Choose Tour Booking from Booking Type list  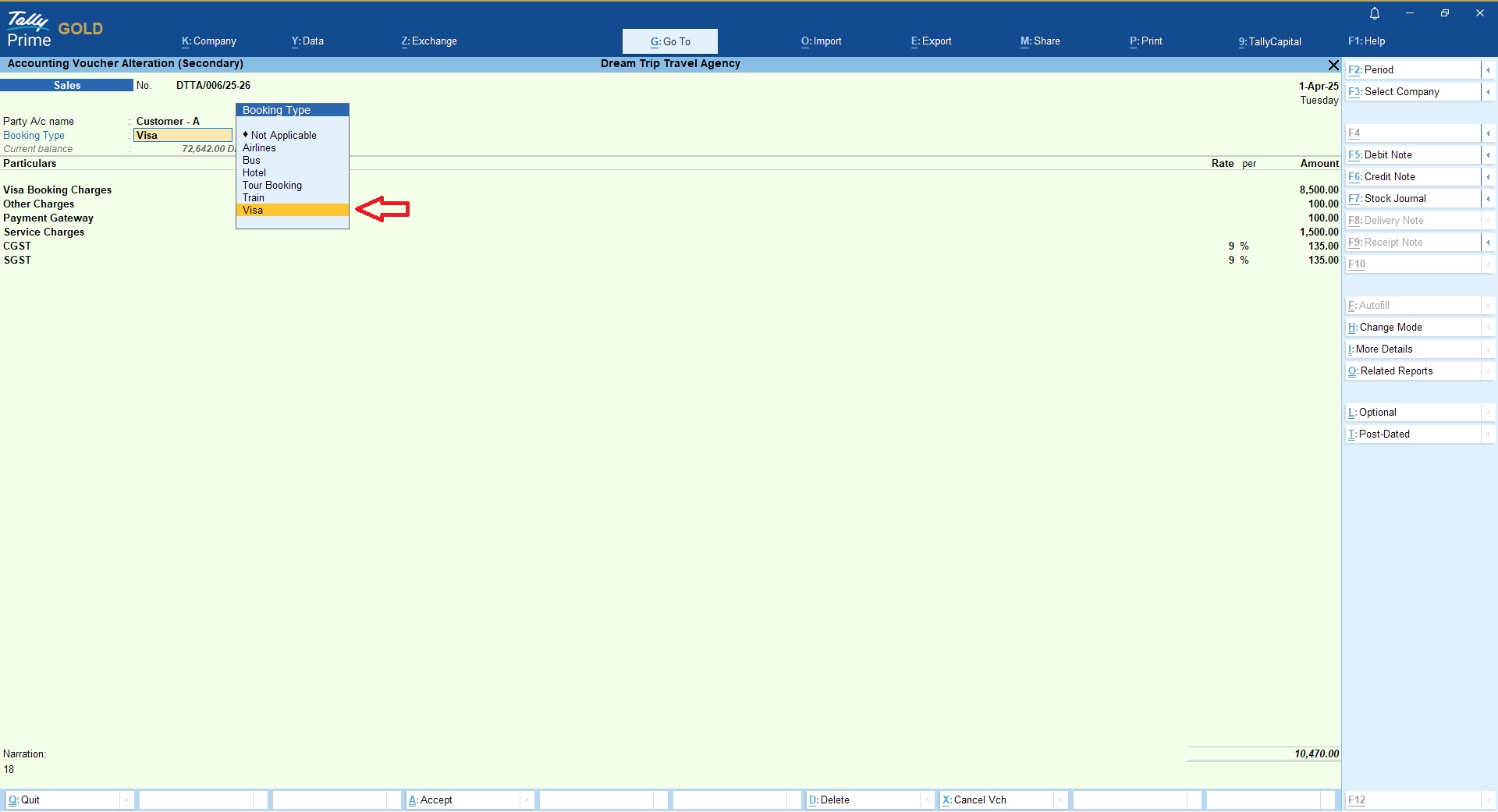point(272,186)
